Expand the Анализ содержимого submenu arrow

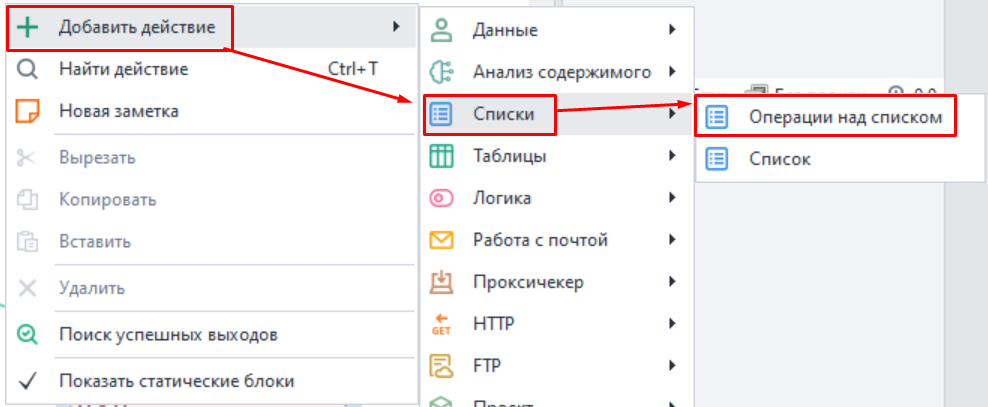tap(673, 71)
